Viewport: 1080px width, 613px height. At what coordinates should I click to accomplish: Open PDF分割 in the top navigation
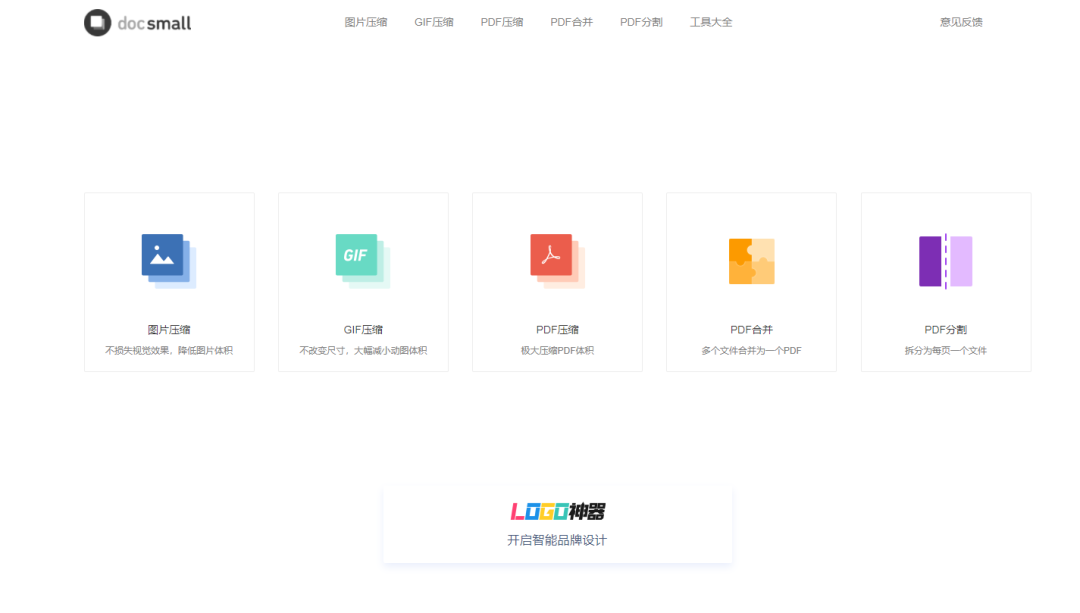coord(641,22)
